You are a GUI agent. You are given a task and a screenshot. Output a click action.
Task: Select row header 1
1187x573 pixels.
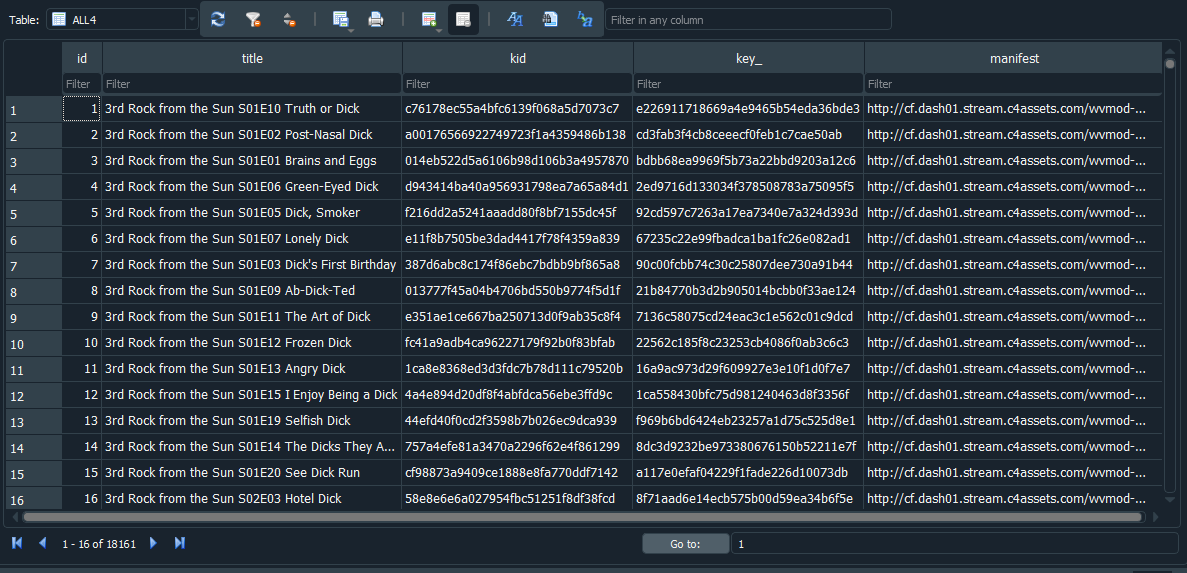34,111
